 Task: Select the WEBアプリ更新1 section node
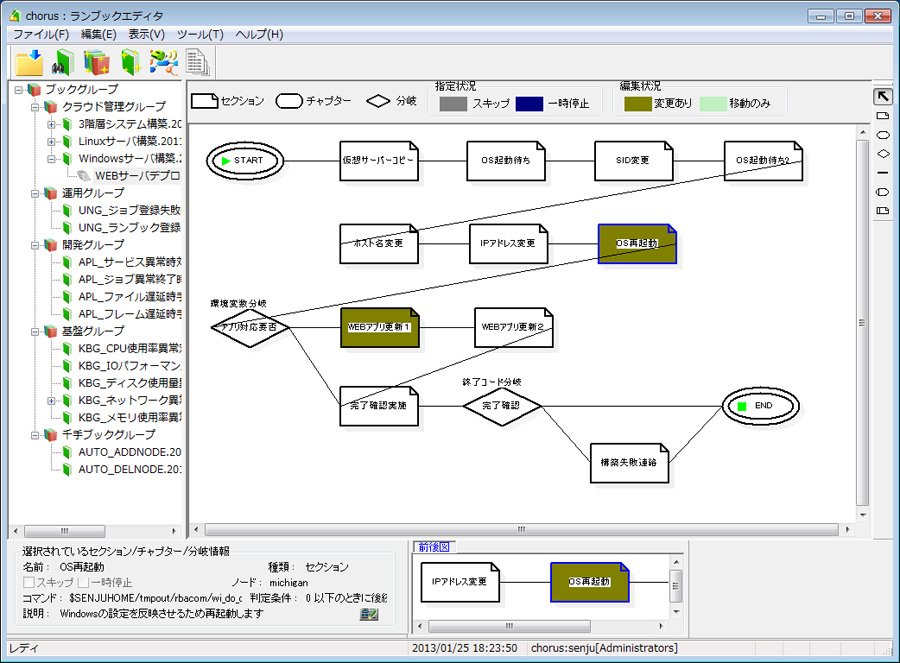click(x=379, y=327)
